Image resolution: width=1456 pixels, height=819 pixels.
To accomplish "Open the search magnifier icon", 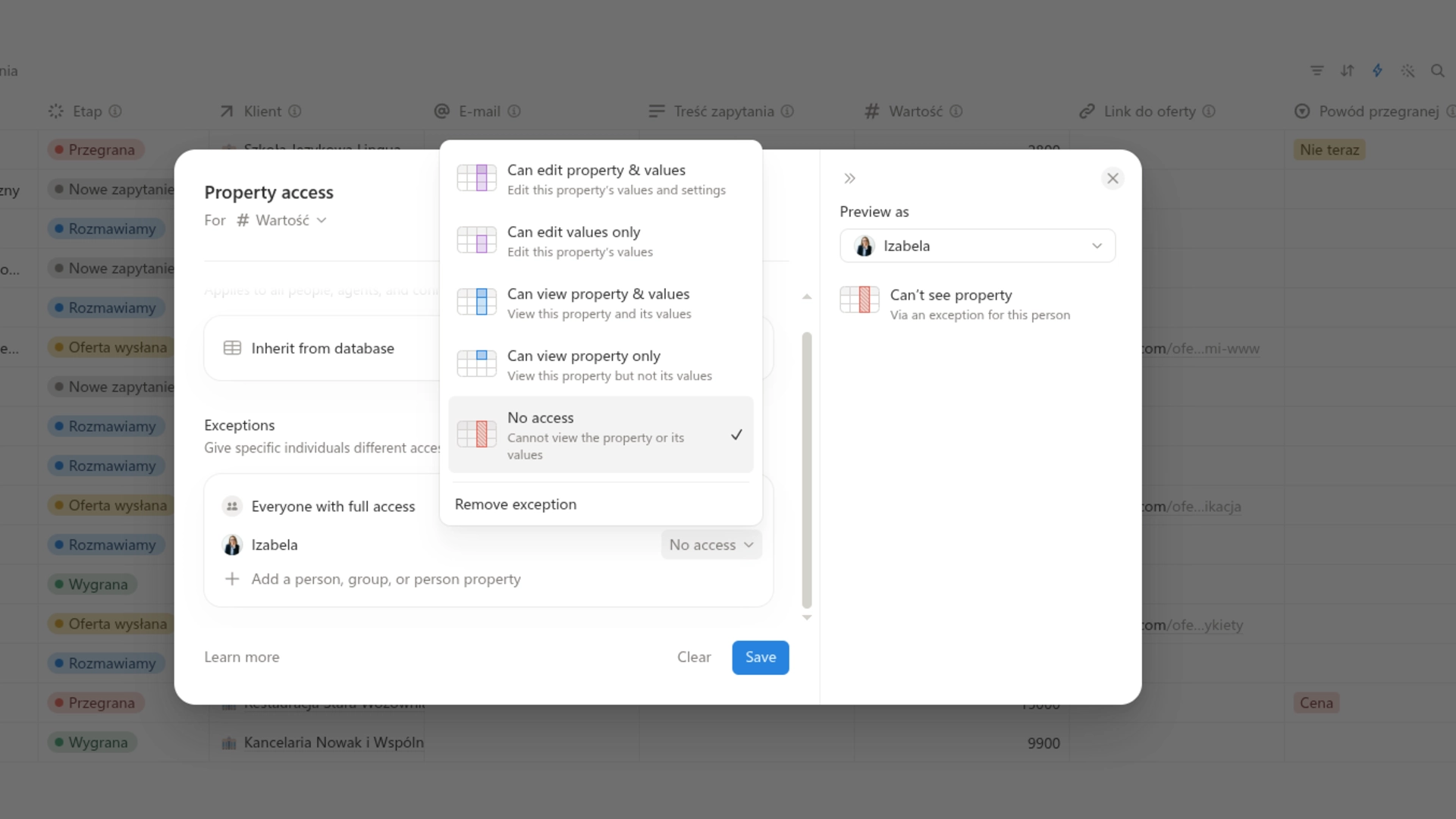I will [1437, 71].
